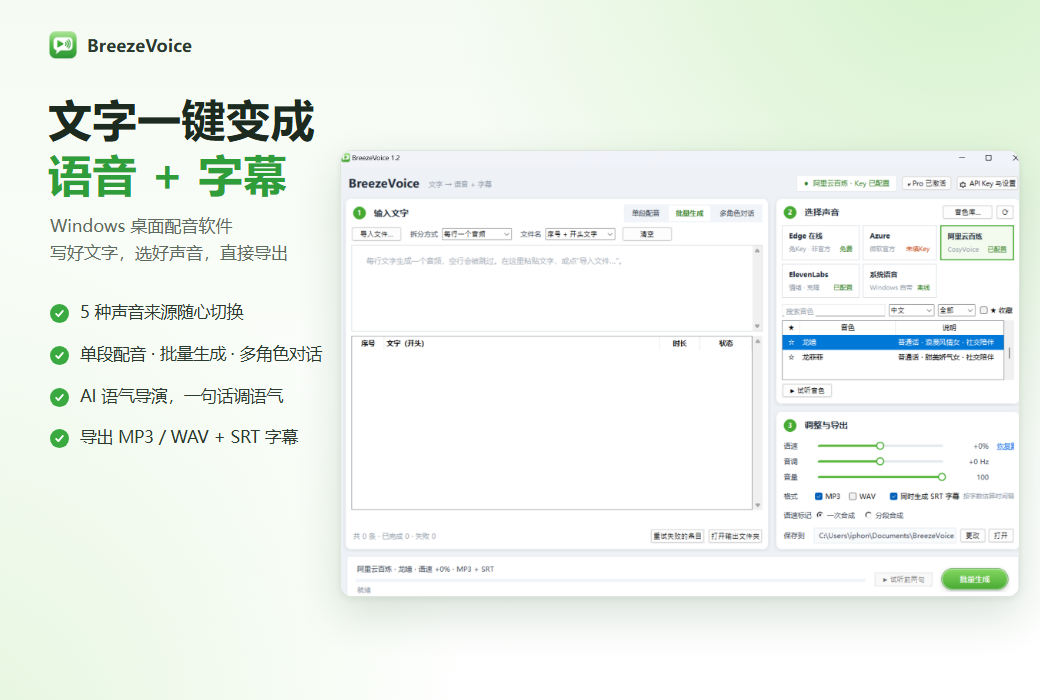
Task: Click the Pro 已激活 badge
Action: pos(927,183)
